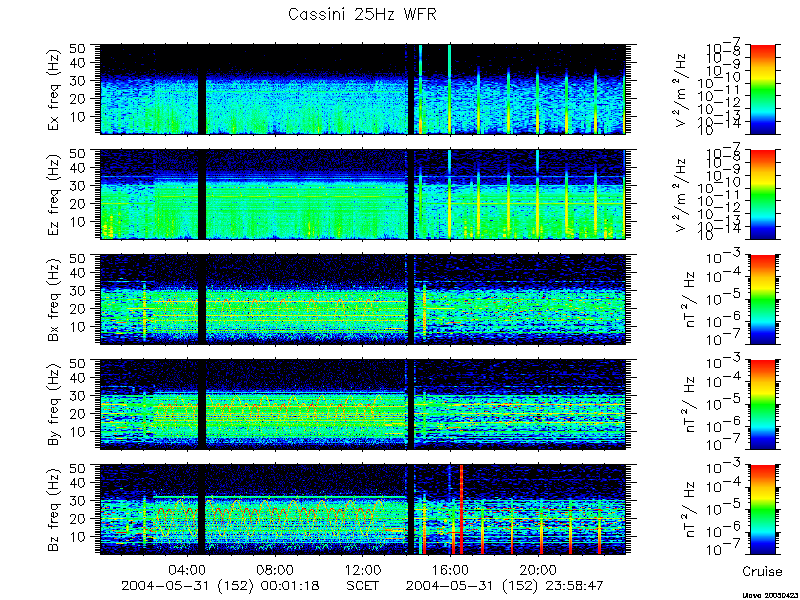Click the Ez panel color scale bar

[763, 194]
